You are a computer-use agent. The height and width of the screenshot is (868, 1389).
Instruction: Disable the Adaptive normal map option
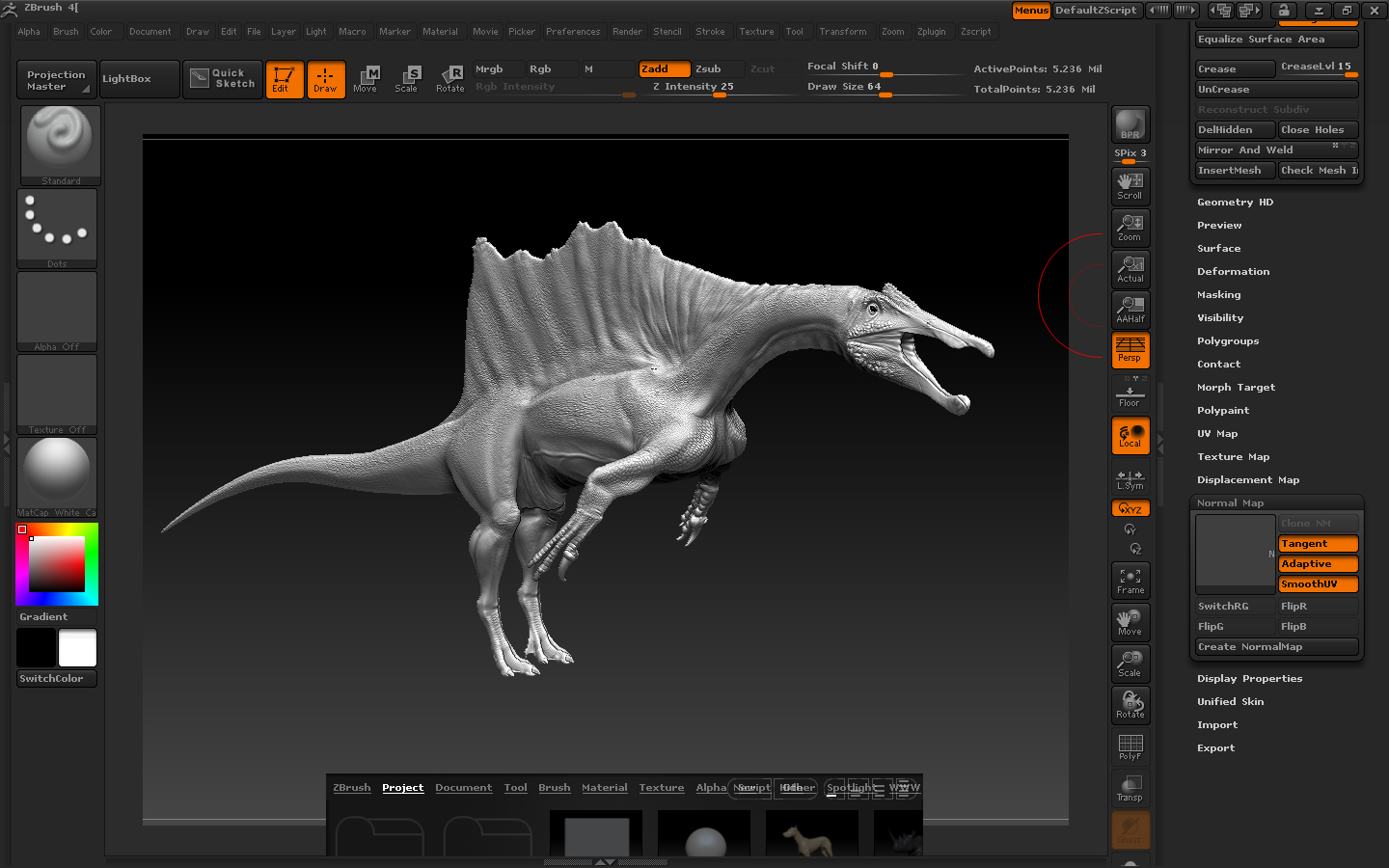click(x=1318, y=564)
